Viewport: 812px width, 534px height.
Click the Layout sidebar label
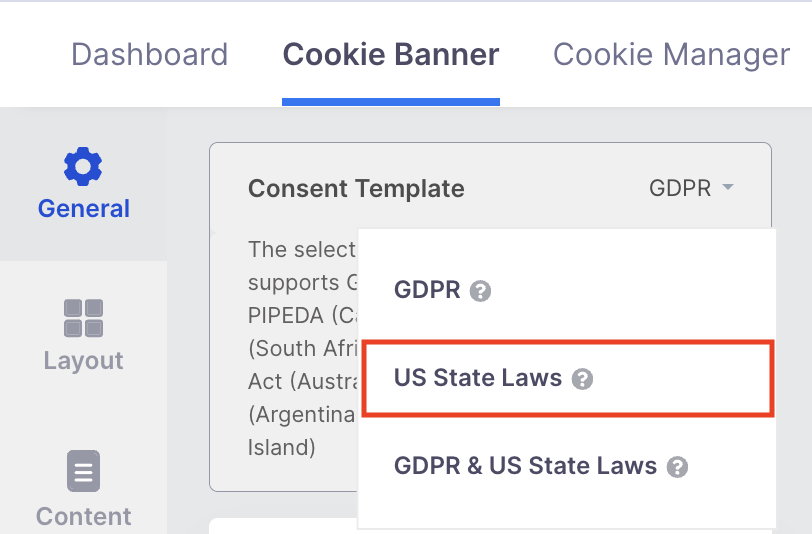tap(83, 360)
